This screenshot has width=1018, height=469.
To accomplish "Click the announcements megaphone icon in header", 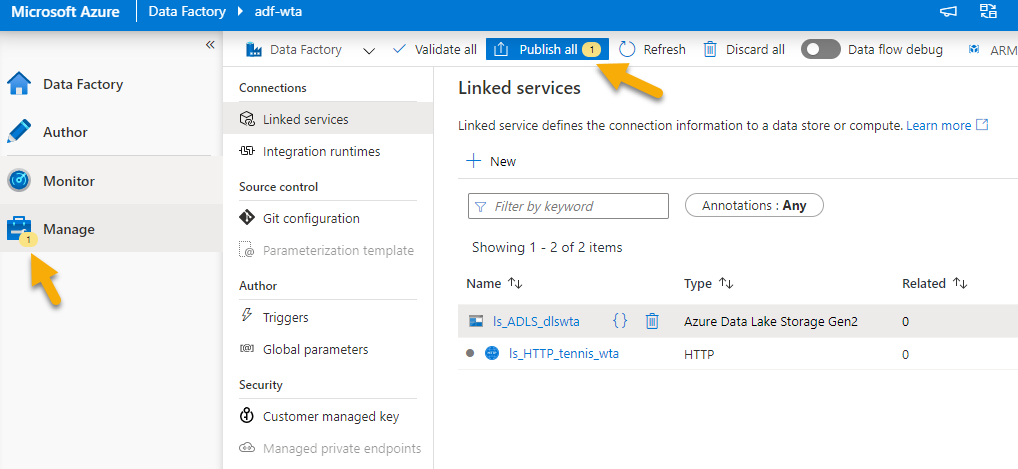I will [x=948, y=12].
